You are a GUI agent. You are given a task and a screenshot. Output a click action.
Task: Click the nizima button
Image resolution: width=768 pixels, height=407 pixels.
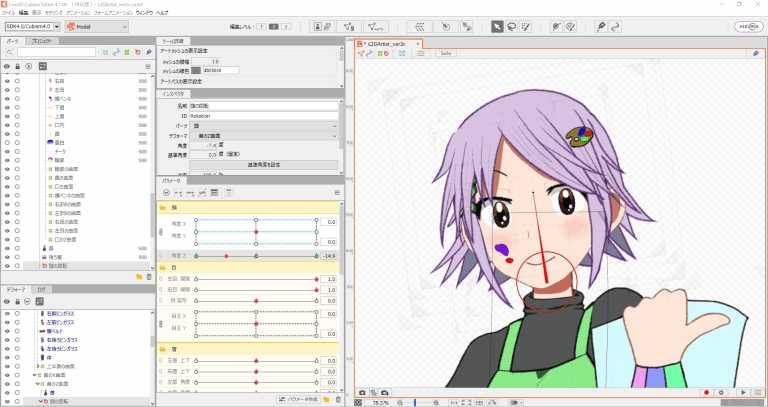(x=749, y=27)
